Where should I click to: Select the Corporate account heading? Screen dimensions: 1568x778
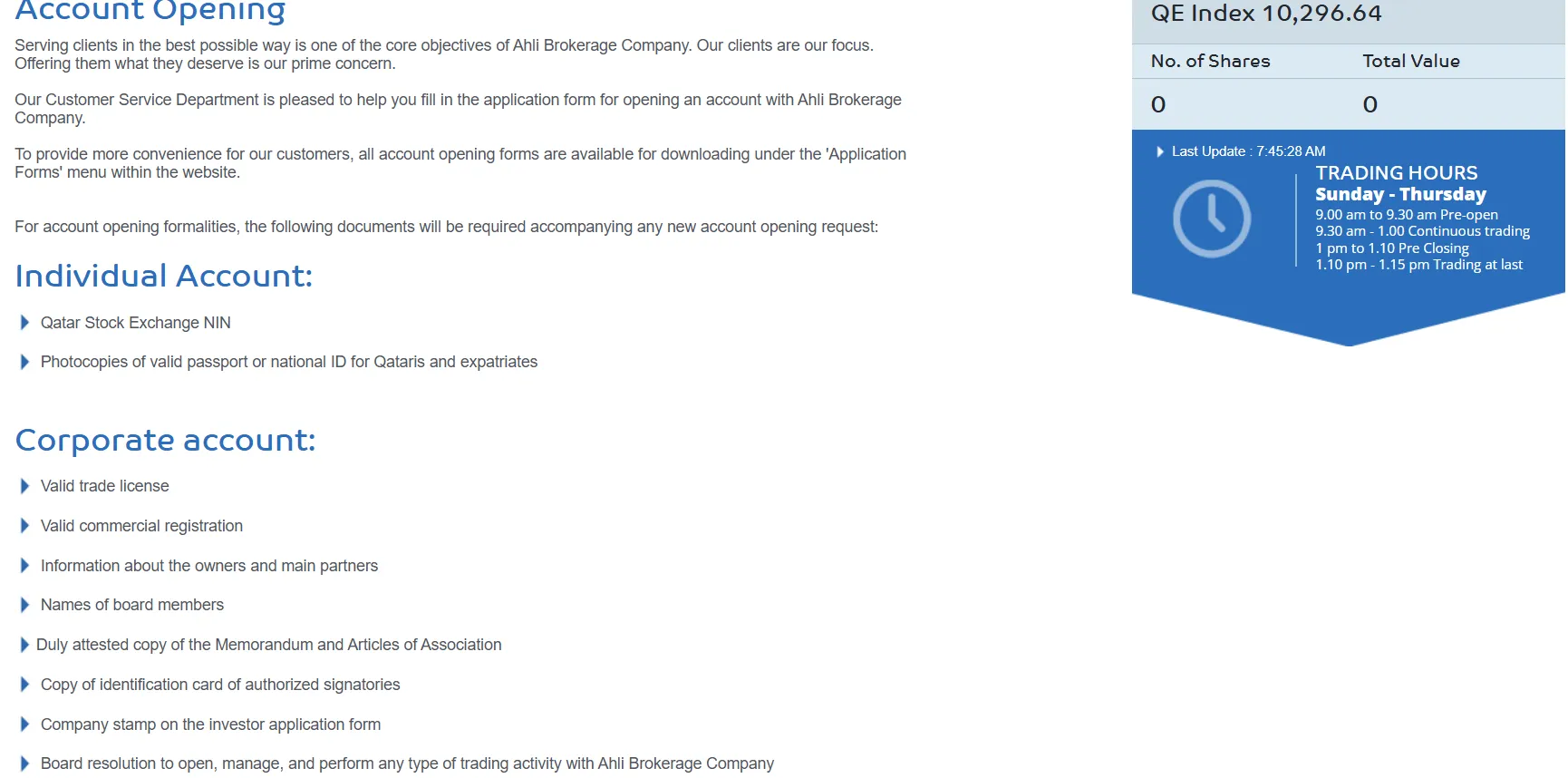(166, 440)
